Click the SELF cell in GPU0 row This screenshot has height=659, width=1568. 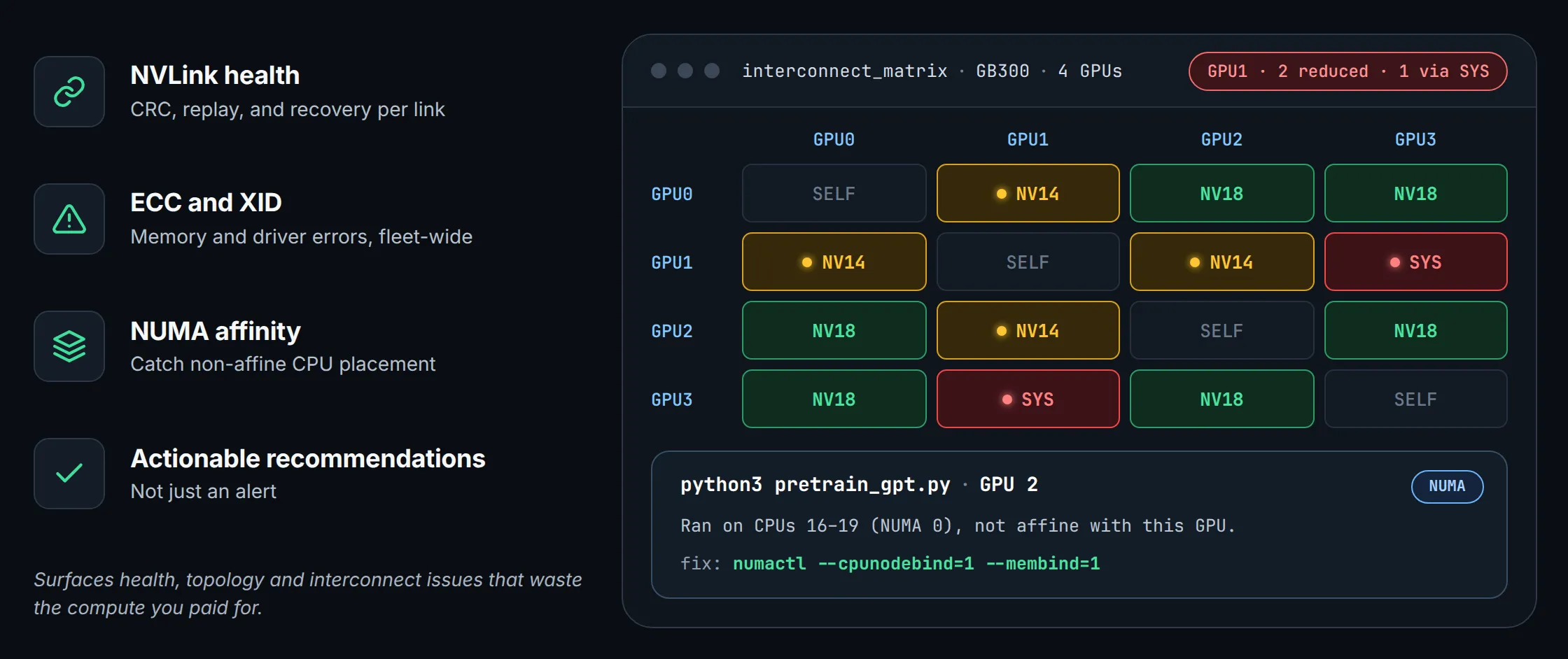pos(834,193)
